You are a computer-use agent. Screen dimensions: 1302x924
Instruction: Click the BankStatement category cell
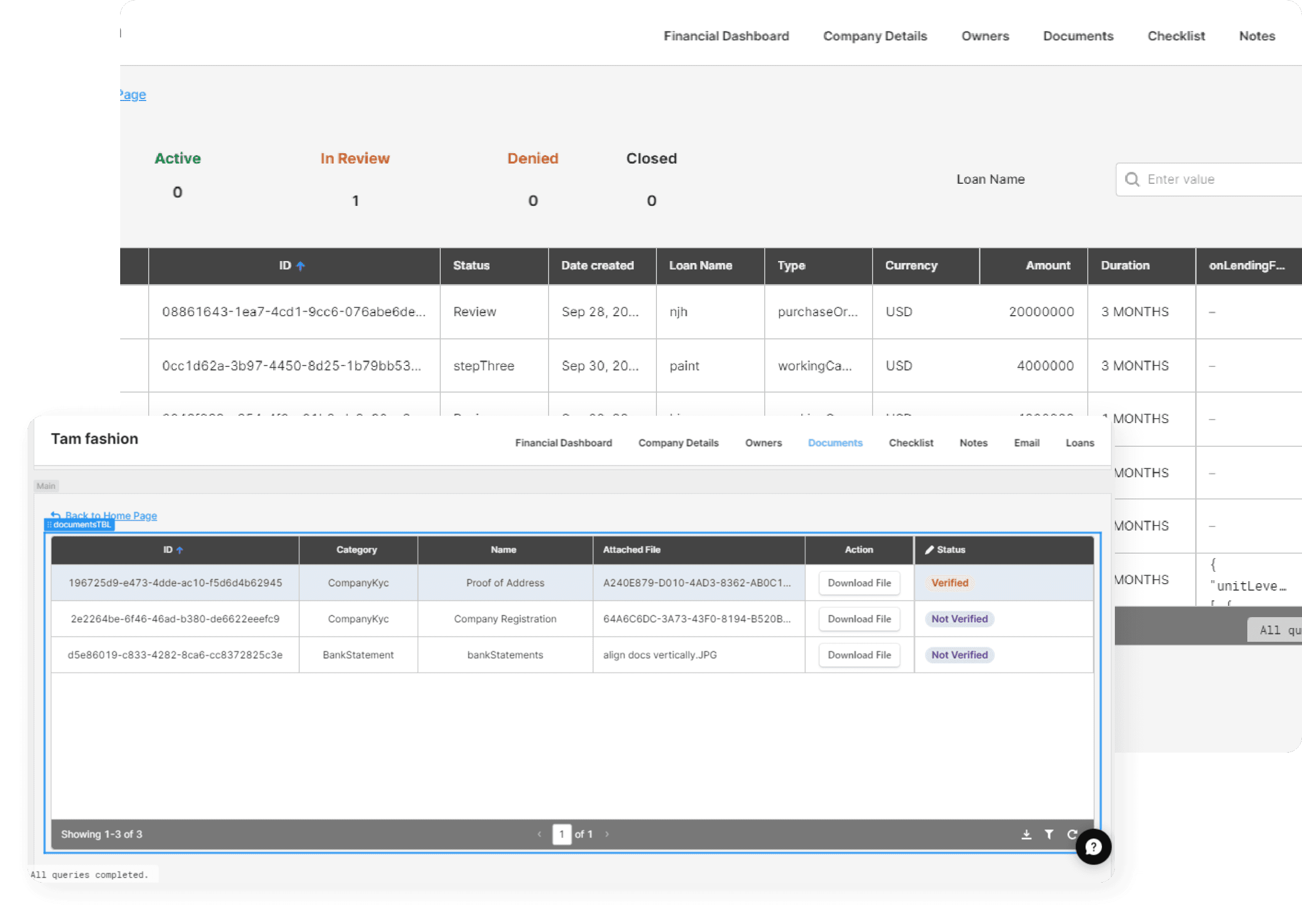[x=358, y=654]
